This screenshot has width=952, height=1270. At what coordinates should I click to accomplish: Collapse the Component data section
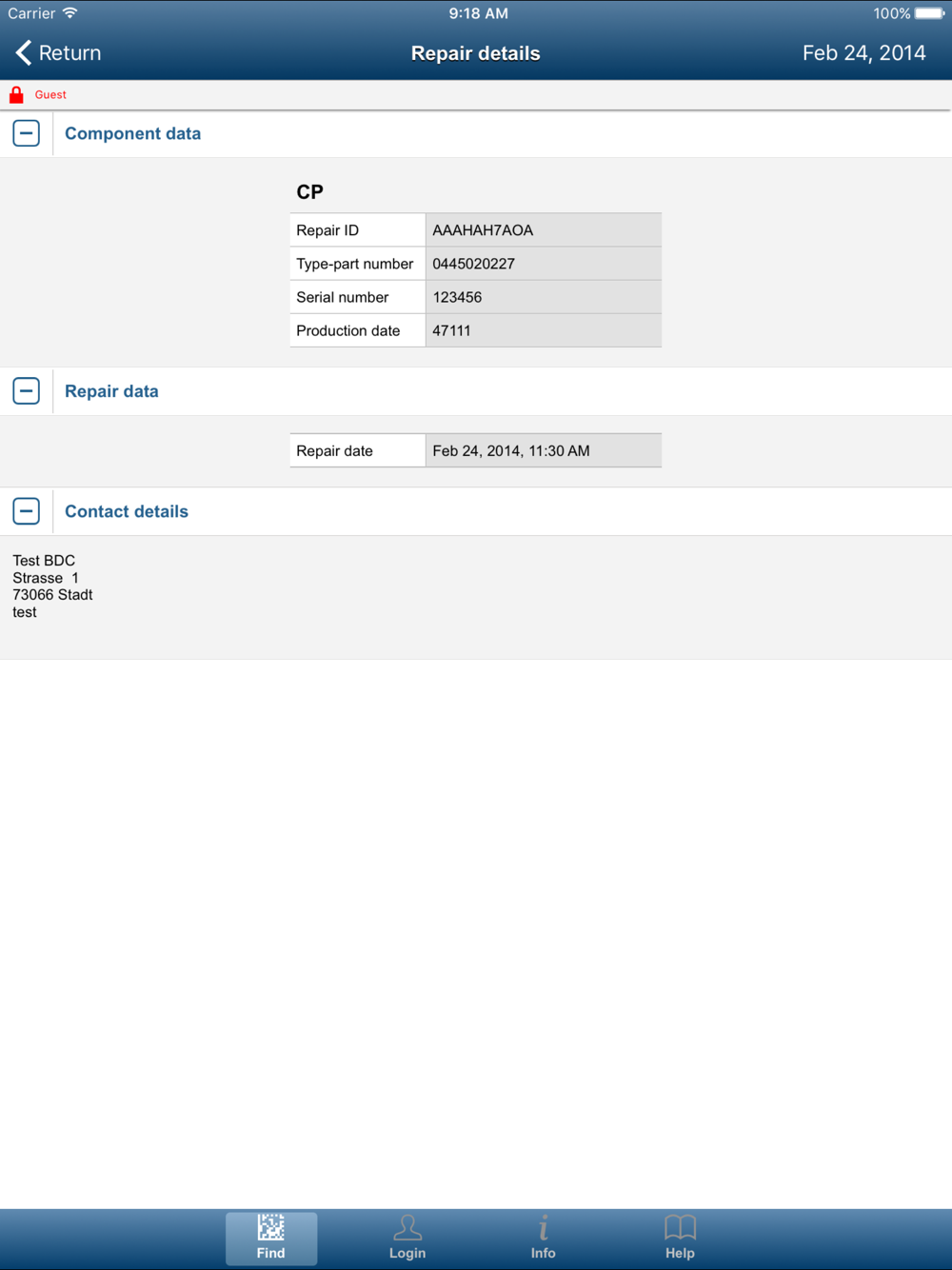27,133
